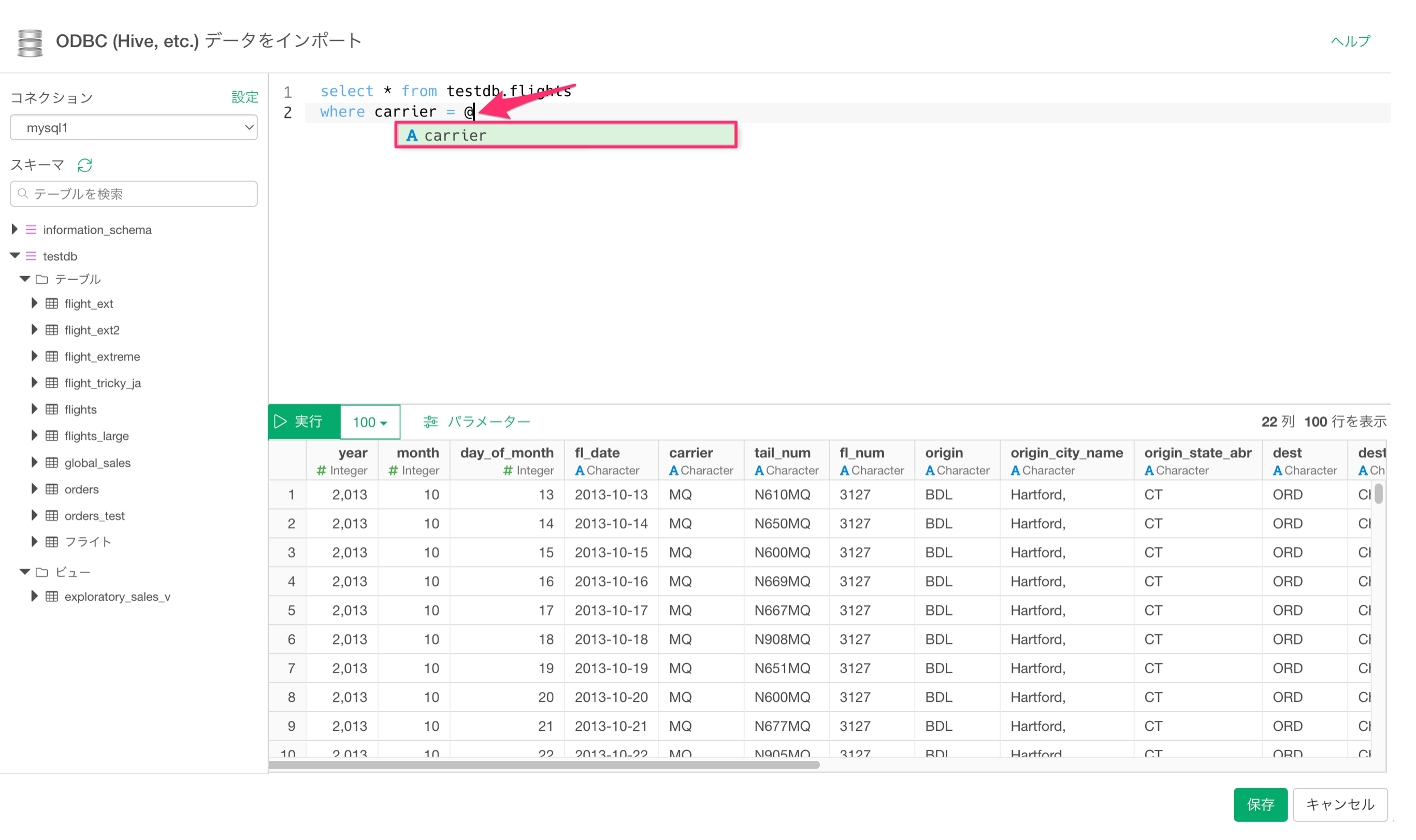
Task: Click the month column header
Action: [414, 461]
